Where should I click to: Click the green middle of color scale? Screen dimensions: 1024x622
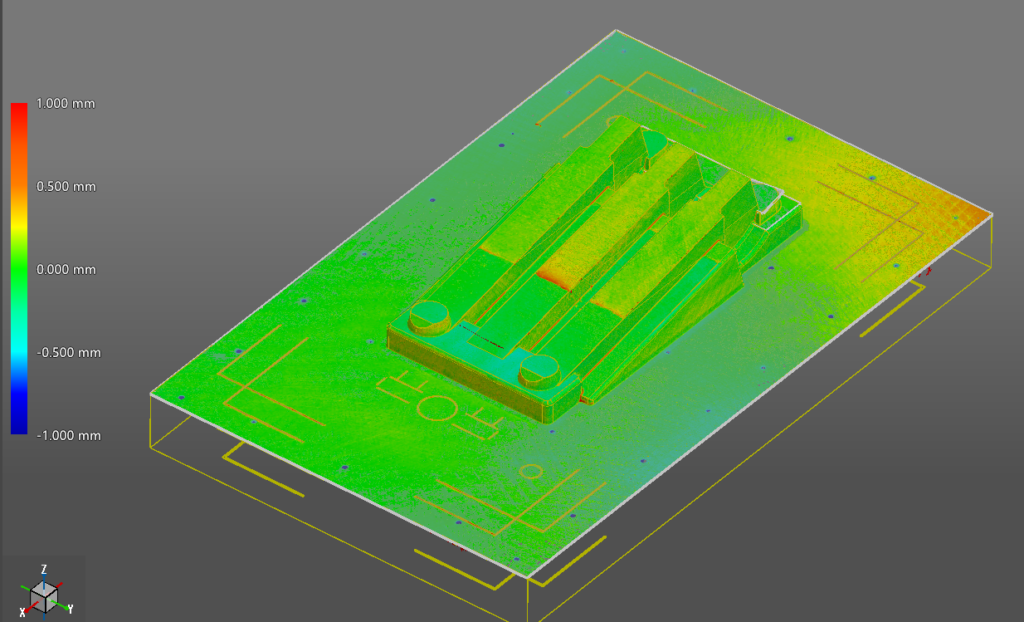19,268
